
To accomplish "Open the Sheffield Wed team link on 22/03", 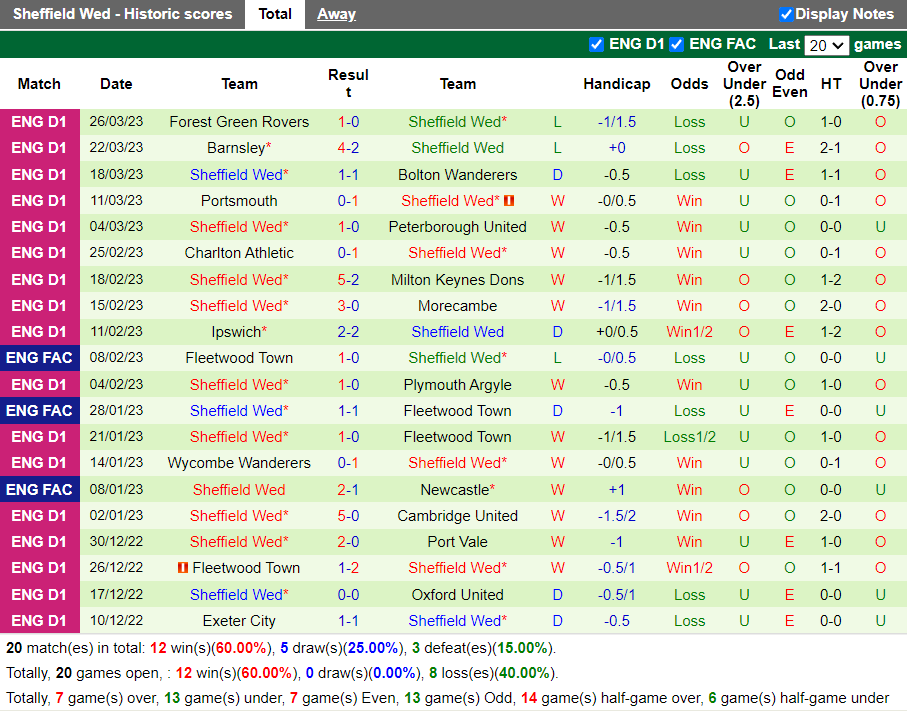I will click(x=457, y=147).
